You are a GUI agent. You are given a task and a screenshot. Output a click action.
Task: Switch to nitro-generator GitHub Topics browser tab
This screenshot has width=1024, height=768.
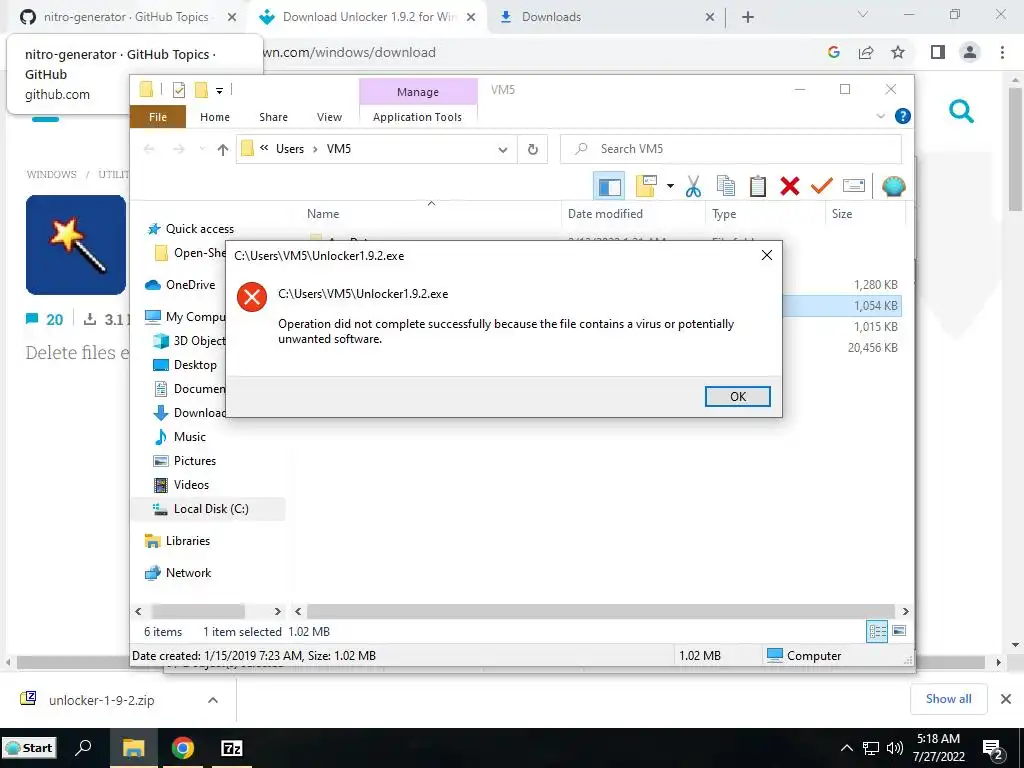tap(125, 17)
